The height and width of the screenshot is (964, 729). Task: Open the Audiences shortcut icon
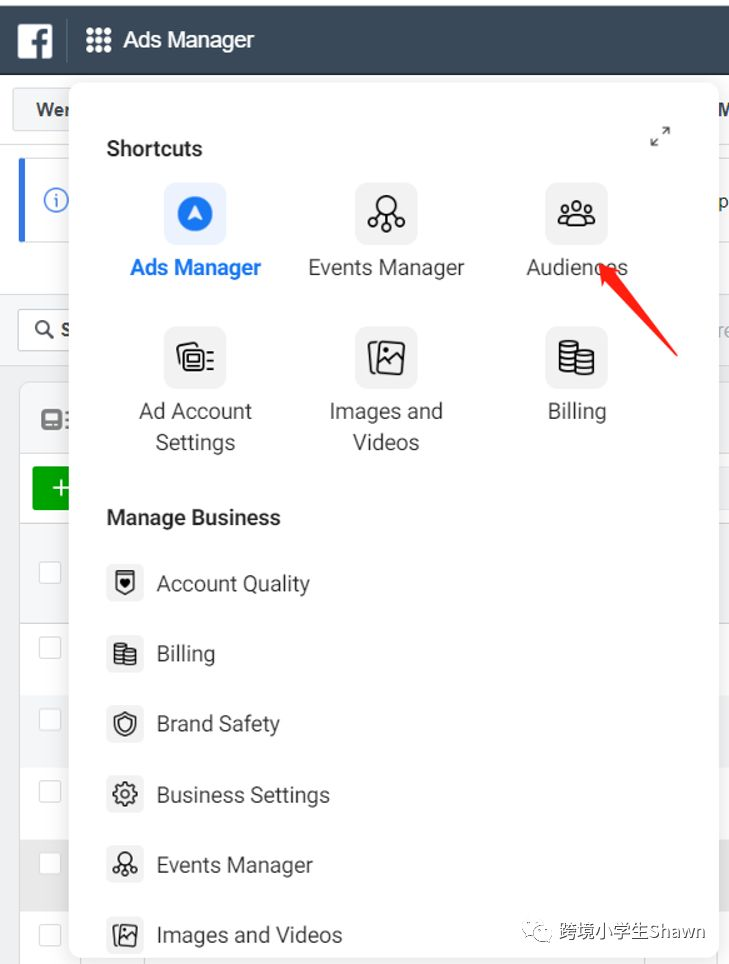pyautogui.click(x=577, y=213)
